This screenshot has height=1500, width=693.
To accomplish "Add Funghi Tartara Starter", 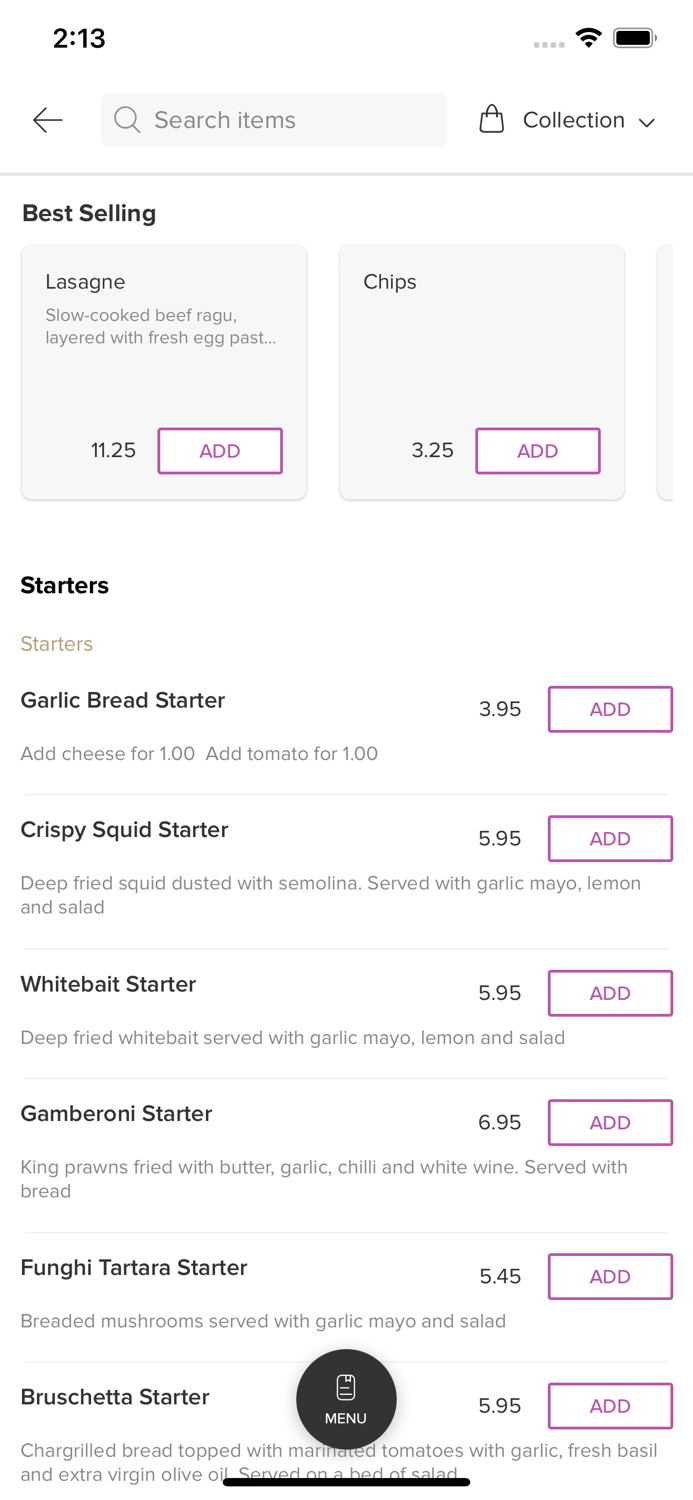I will click(609, 1276).
